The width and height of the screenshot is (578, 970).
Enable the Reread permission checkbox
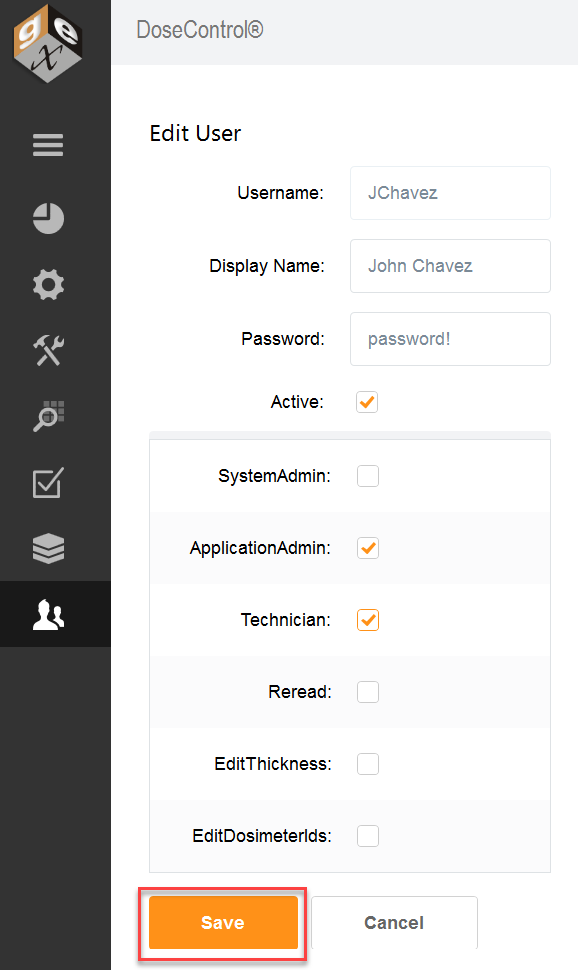point(368,692)
